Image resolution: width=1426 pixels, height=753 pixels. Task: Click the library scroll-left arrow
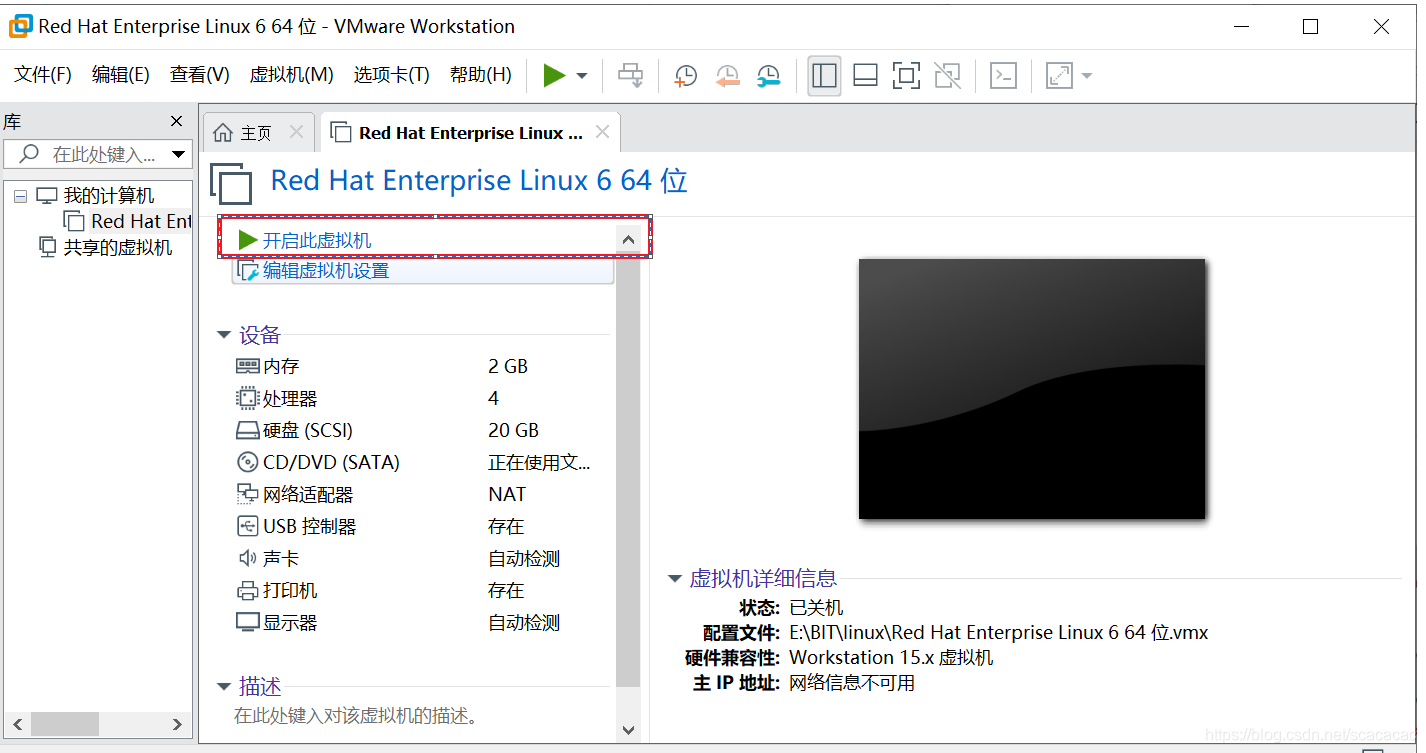pyautogui.click(x=17, y=724)
